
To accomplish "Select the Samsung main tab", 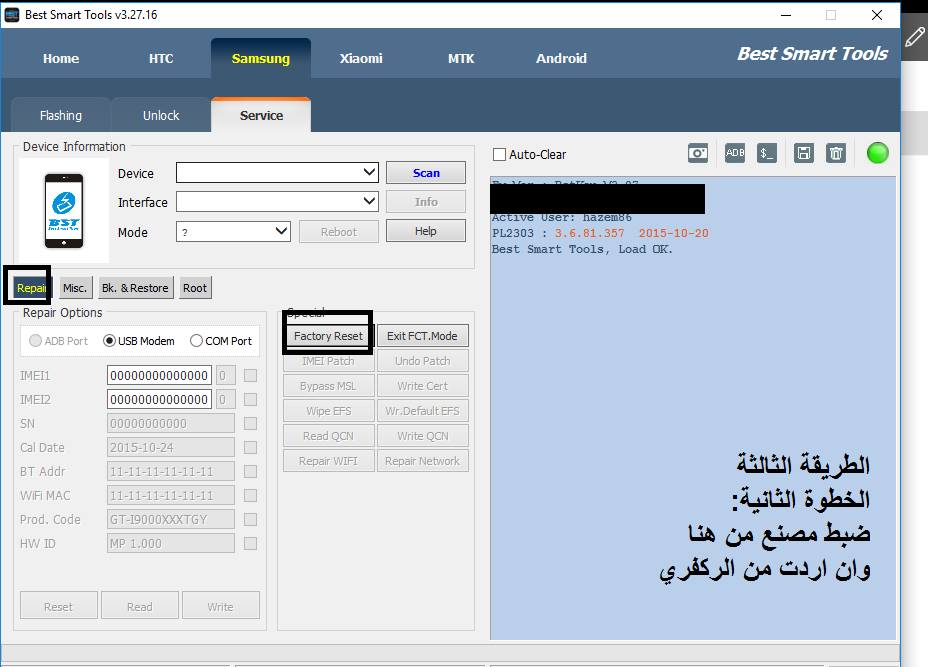I will point(261,58).
